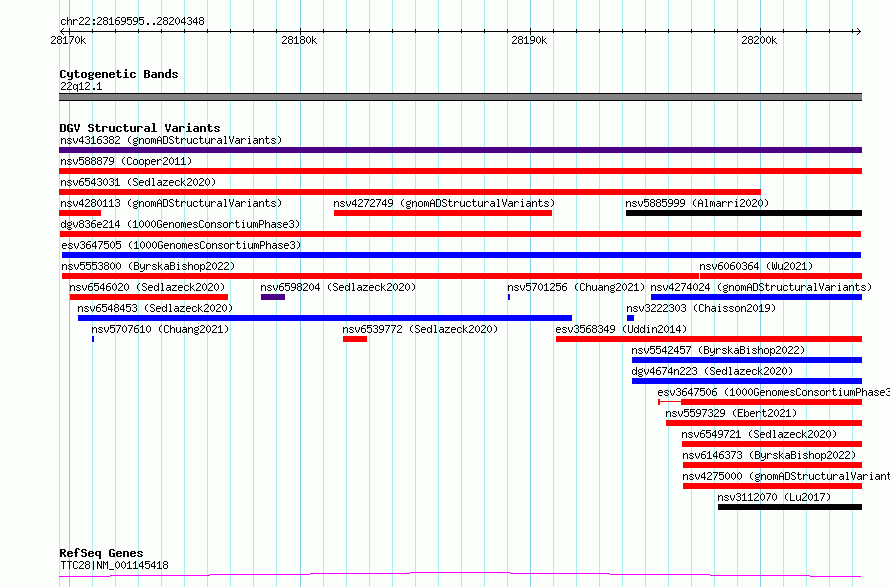Open the nsv5885999 (Almarri2020) label
Viewport: 890px width, 587px height.
697,203
